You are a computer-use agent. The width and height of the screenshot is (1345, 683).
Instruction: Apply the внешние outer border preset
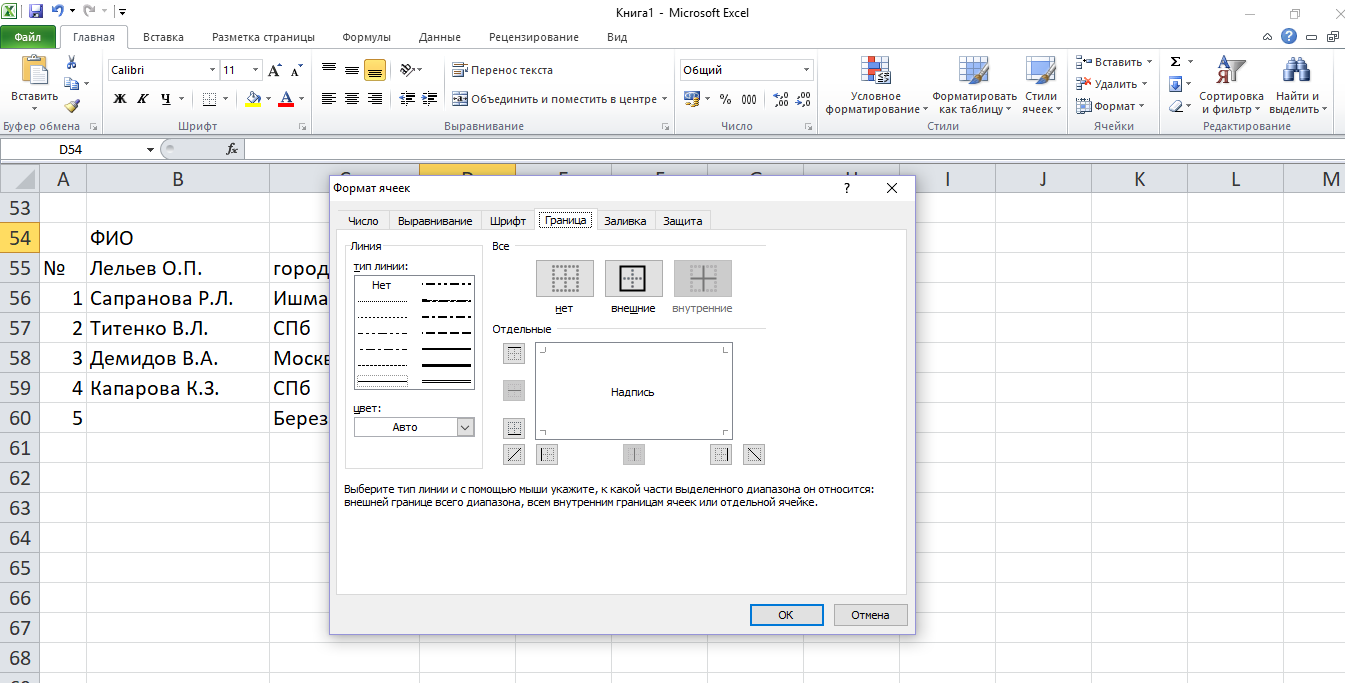pyautogui.click(x=633, y=279)
